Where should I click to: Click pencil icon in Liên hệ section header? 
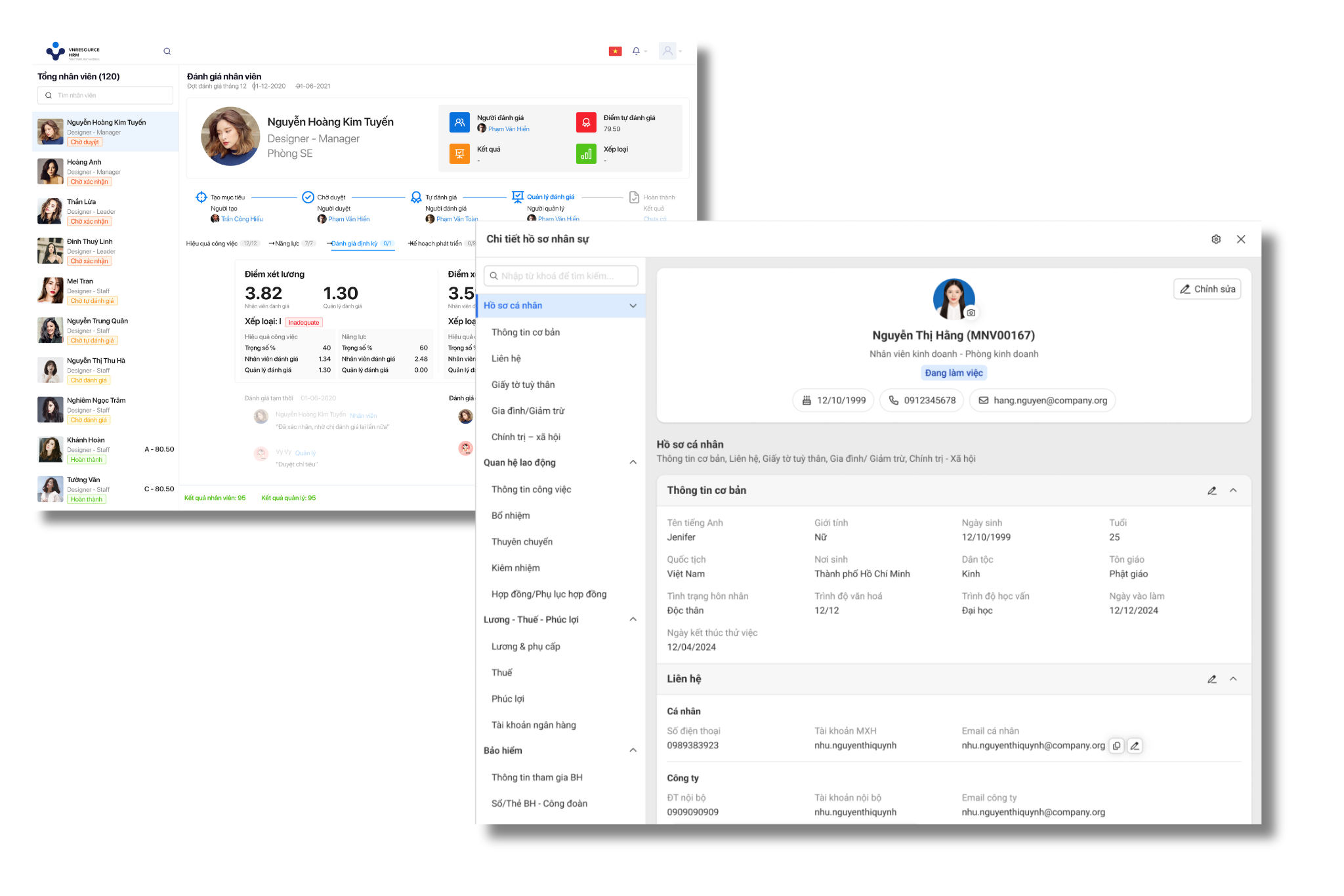pos(1212,680)
